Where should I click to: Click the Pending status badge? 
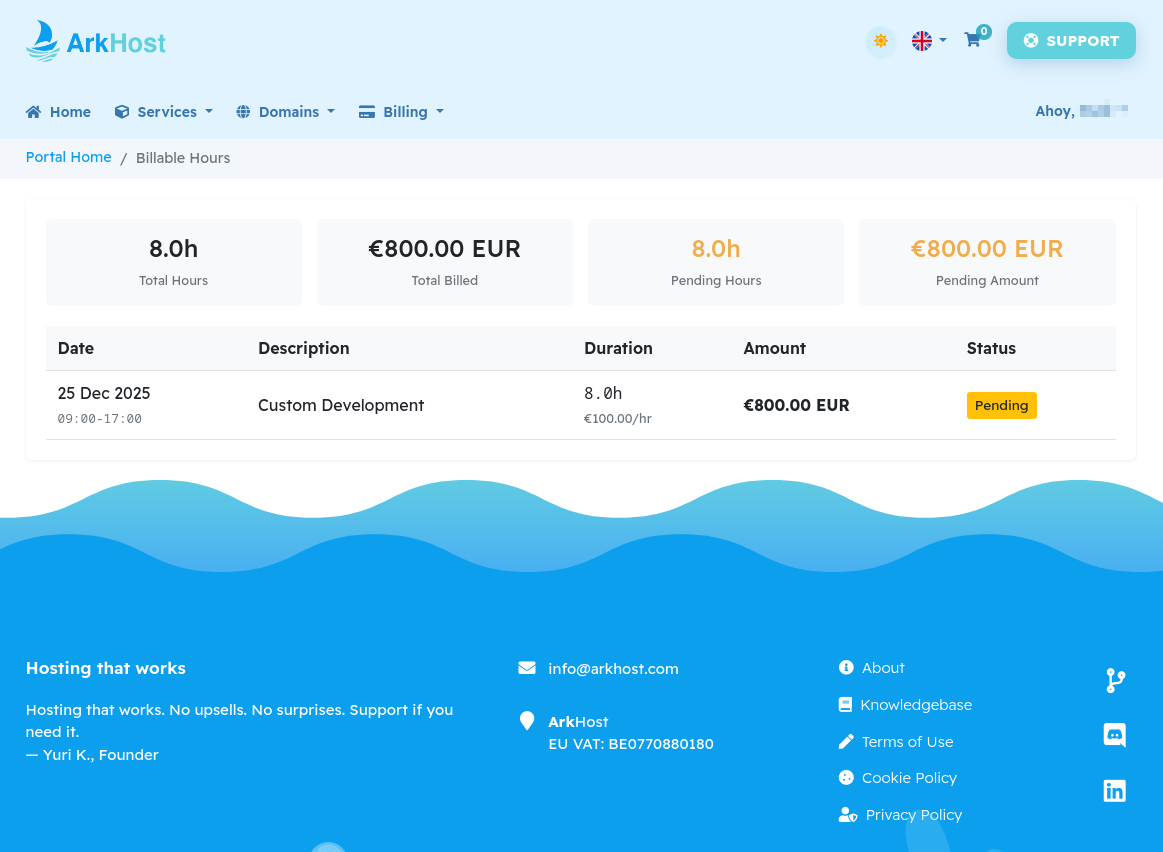click(x=1001, y=405)
